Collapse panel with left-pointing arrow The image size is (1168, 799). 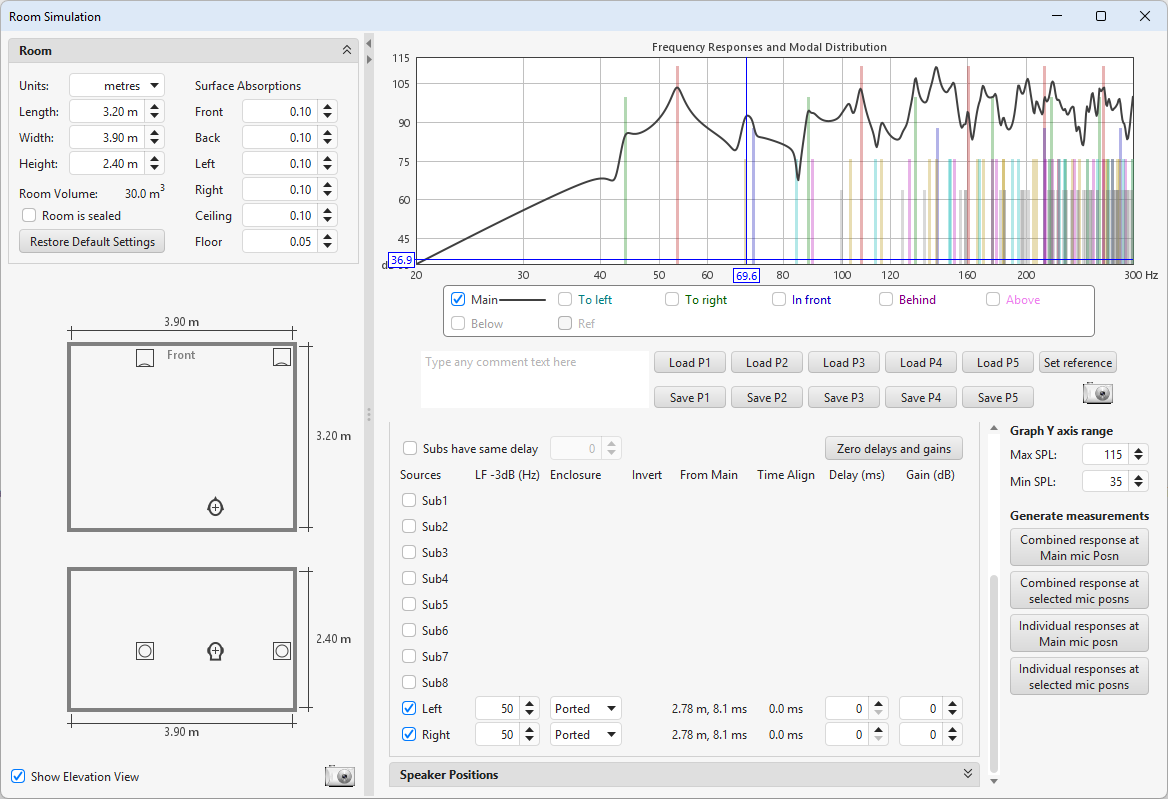(368, 43)
